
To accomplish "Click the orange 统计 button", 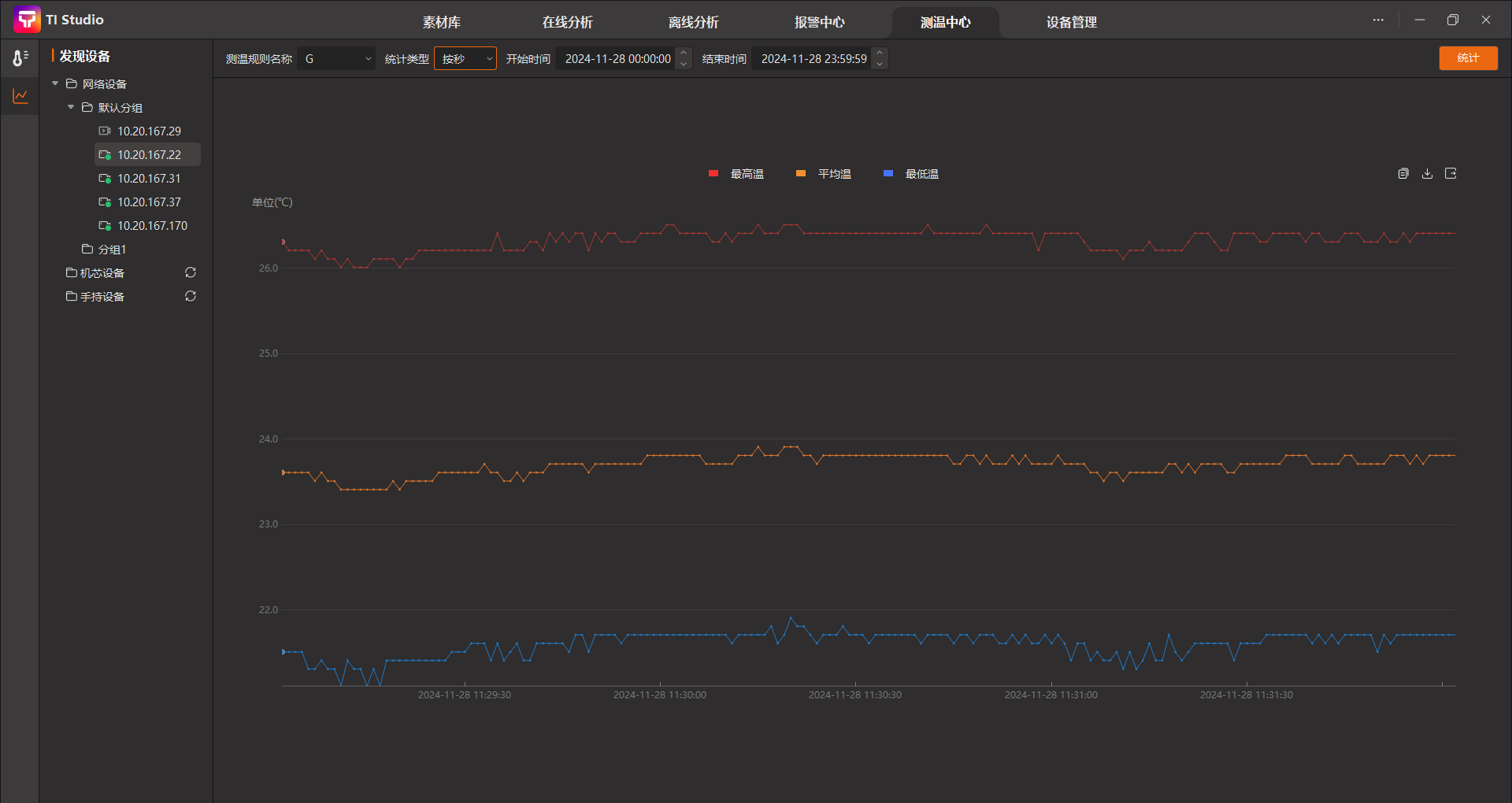I will (x=1468, y=58).
